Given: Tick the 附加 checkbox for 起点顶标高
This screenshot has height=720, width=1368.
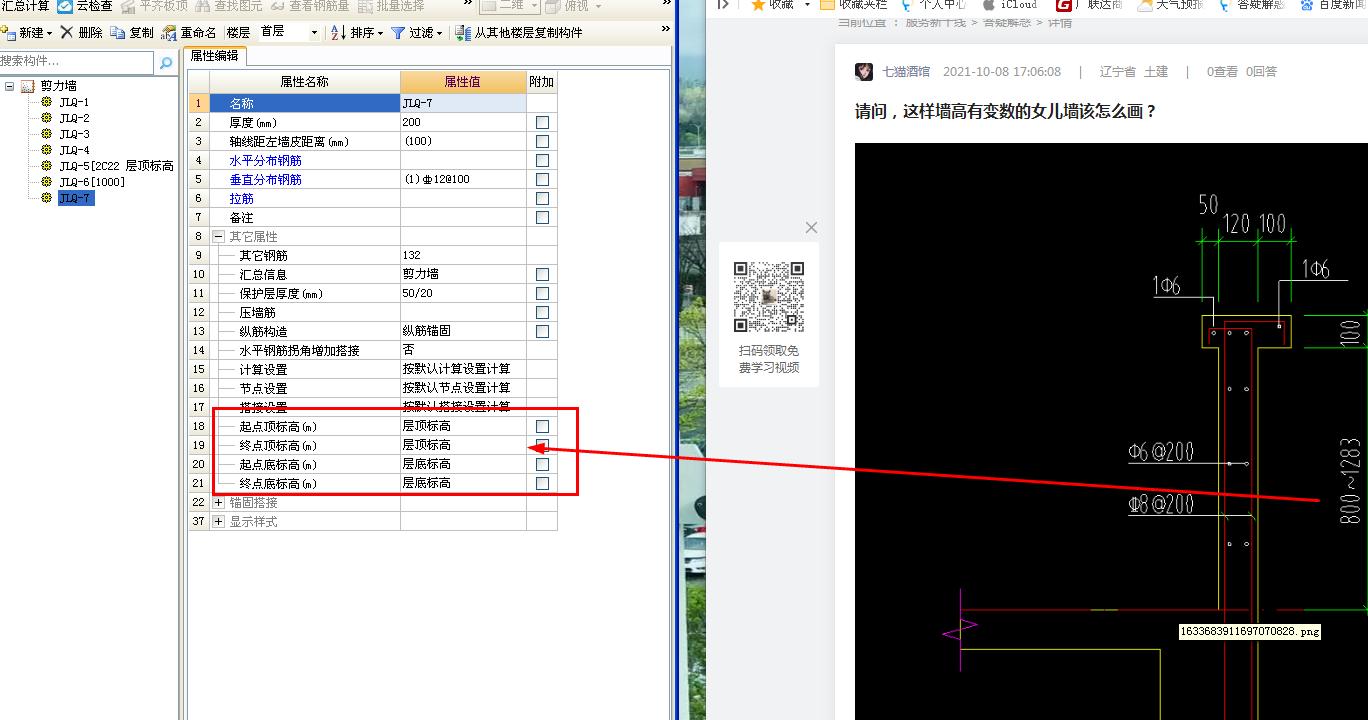Looking at the screenshot, I should pyautogui.click(x=542, y=426).
